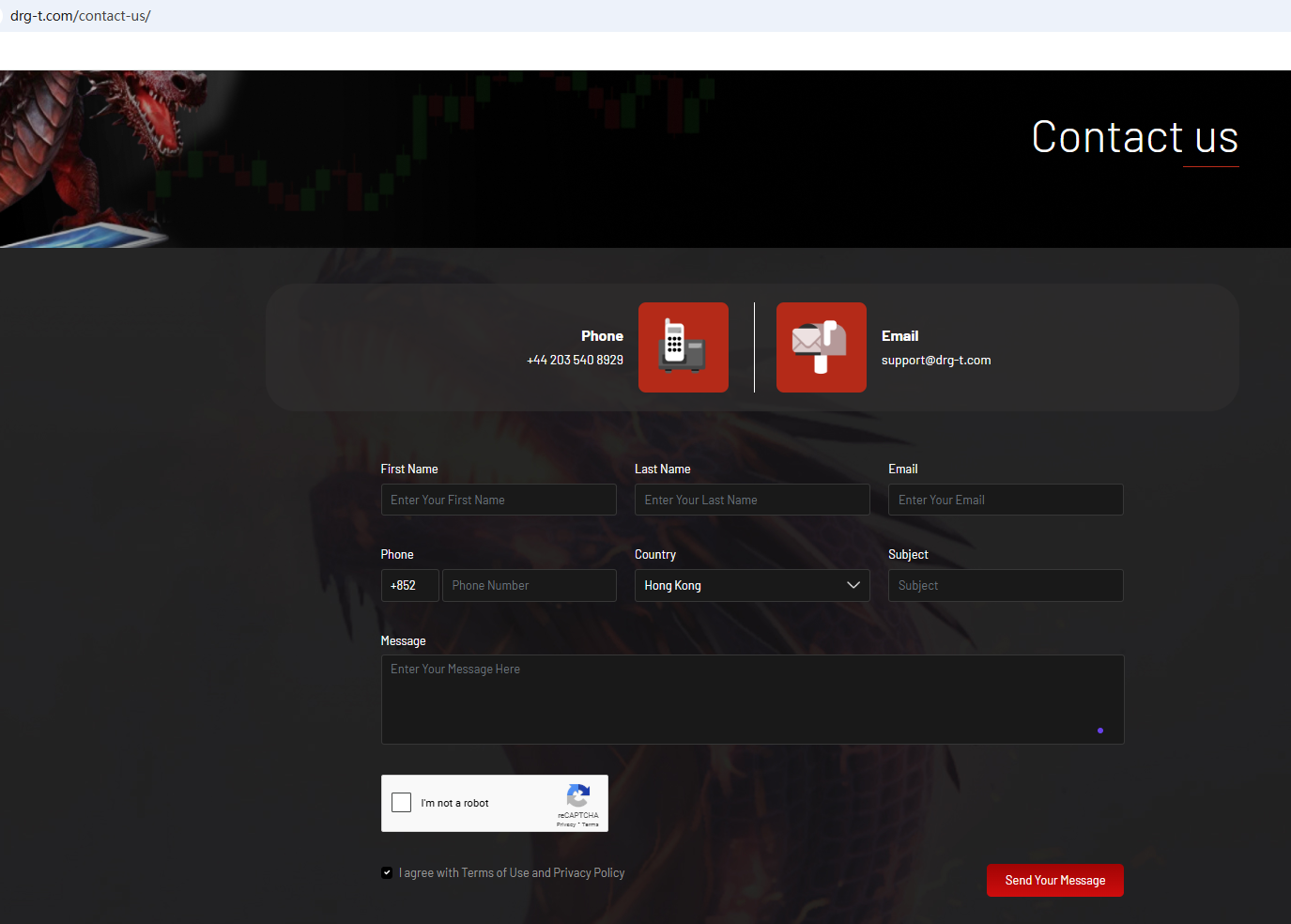1291x924 pixels.
Task: Click the reCAPTCHA logo icon
Action: click(x=578, y=795)
